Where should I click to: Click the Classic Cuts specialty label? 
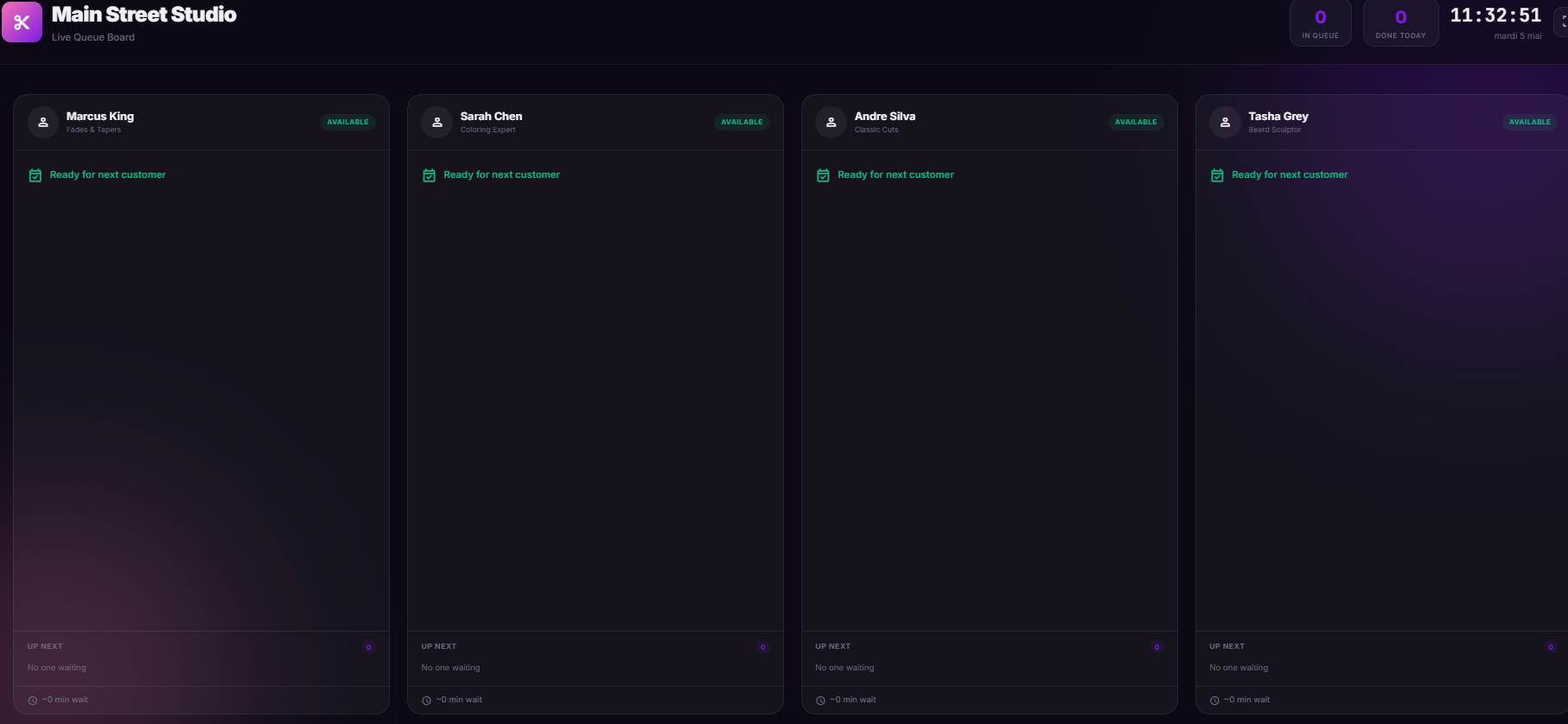[876, 130]
